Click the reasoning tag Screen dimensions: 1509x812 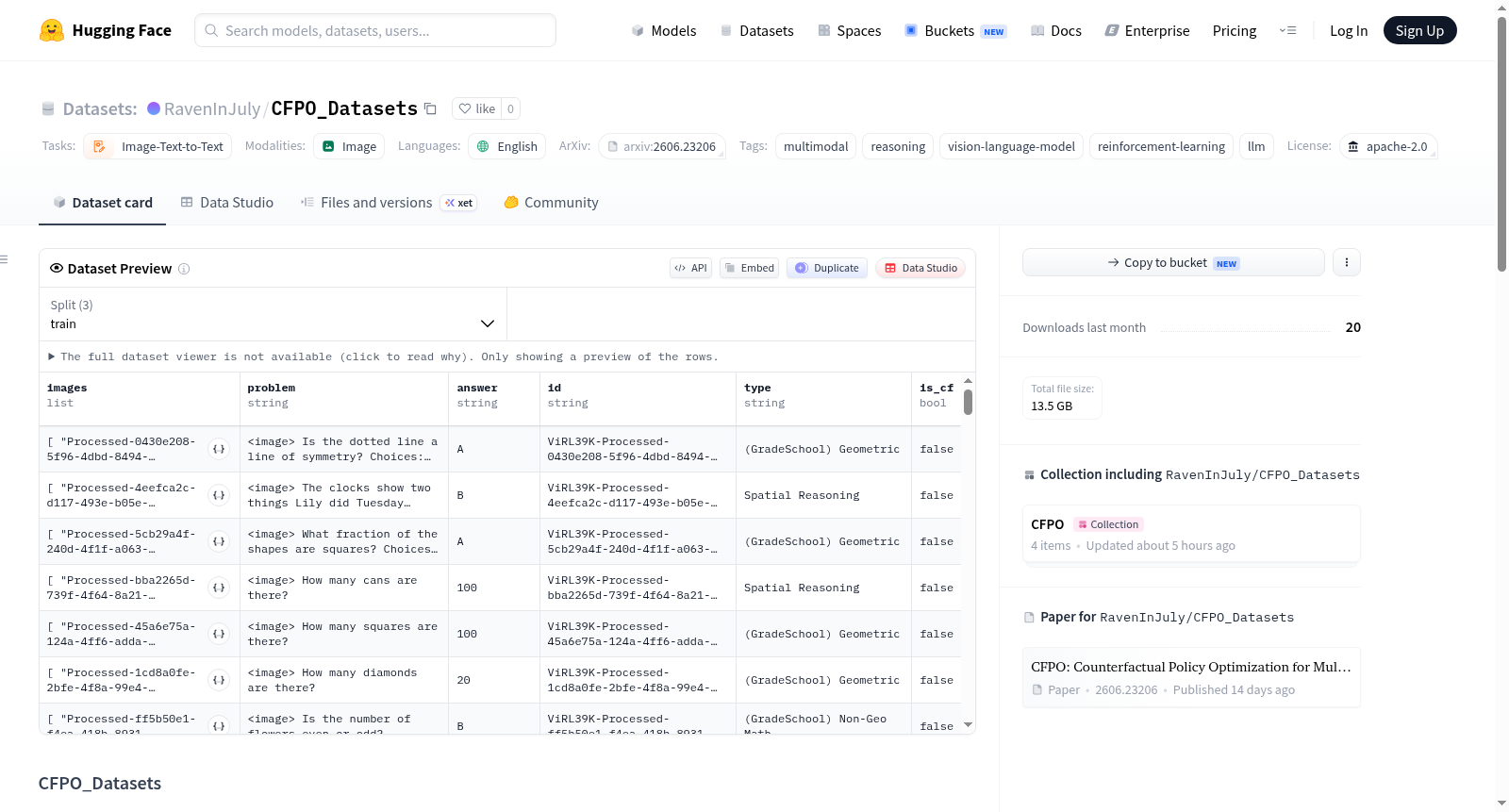tap(898, 146)
